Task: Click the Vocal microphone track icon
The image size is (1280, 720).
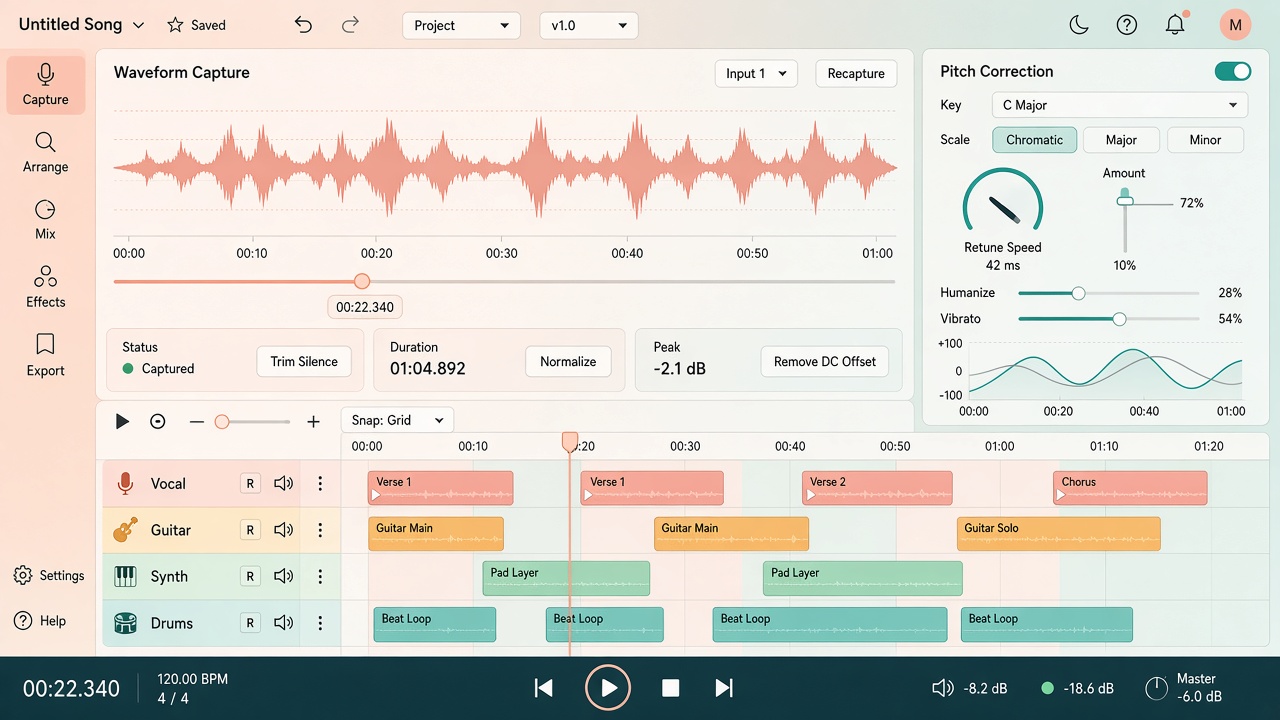Action: click(125, 484)
